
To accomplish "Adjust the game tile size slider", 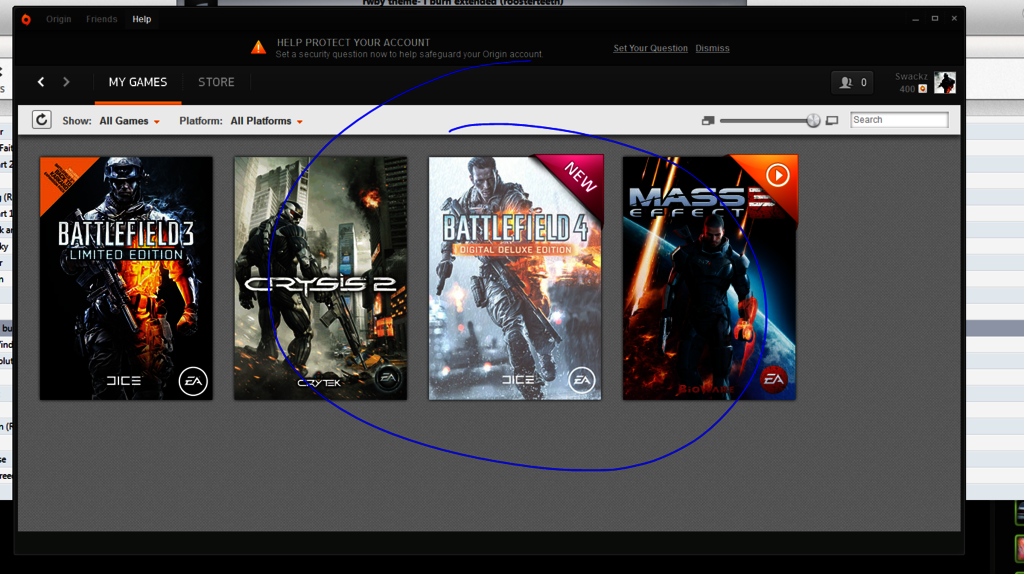I will [813, 120].
